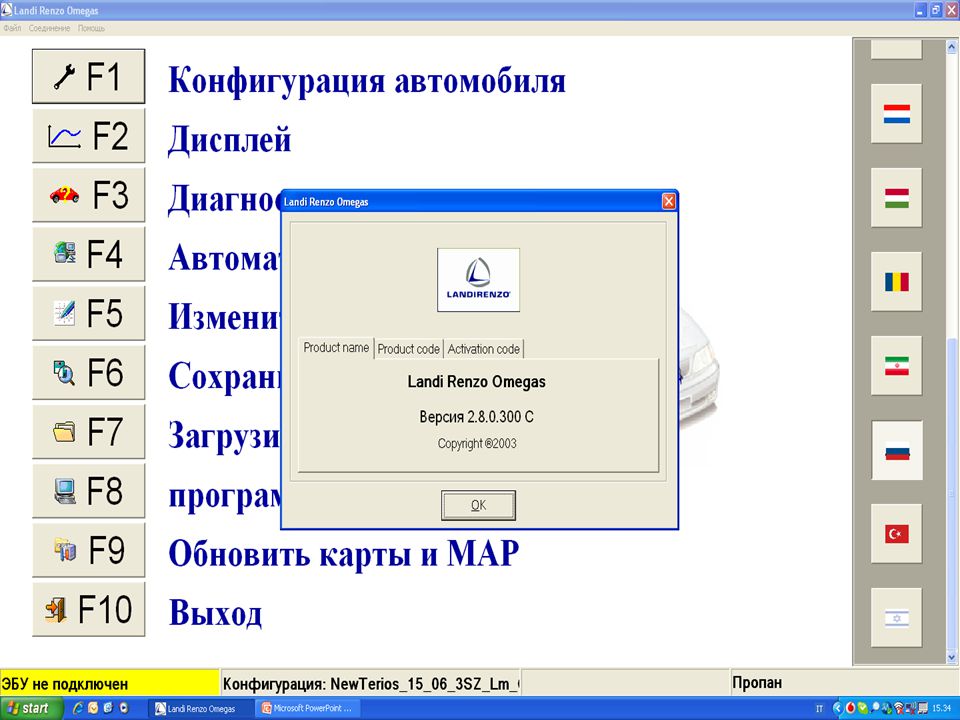The image size is (960, 720).
Task: Click the IT language indicator in the tray
Action: (x=820, y=709)
